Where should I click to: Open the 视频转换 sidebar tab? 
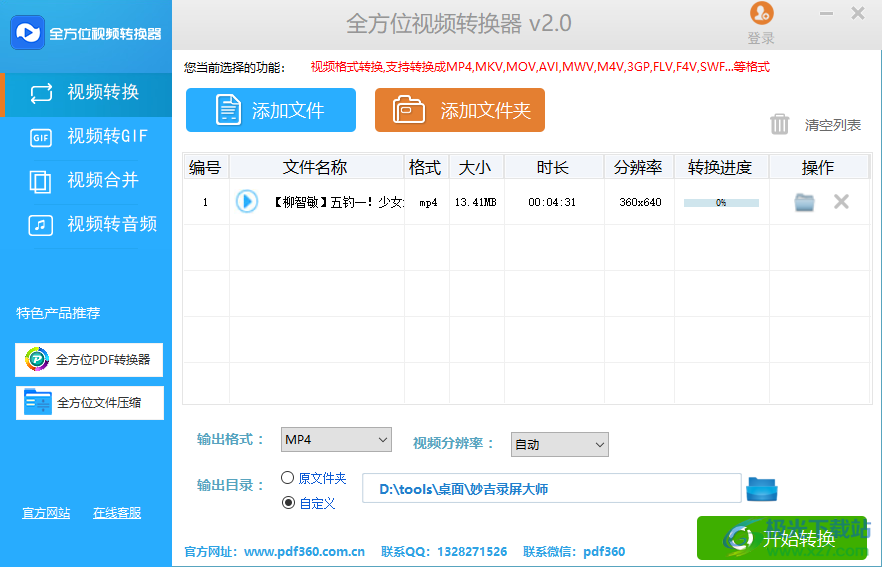point(86,93)
